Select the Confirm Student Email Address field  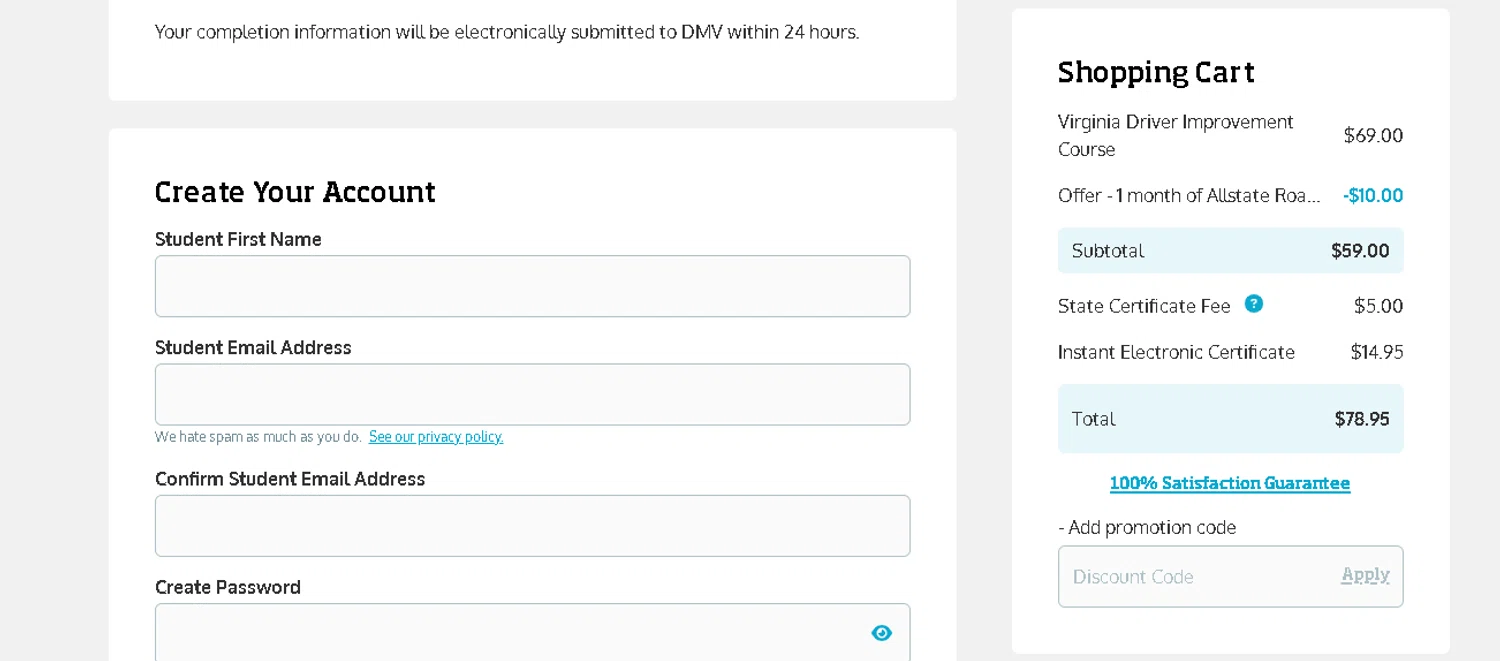532,526
